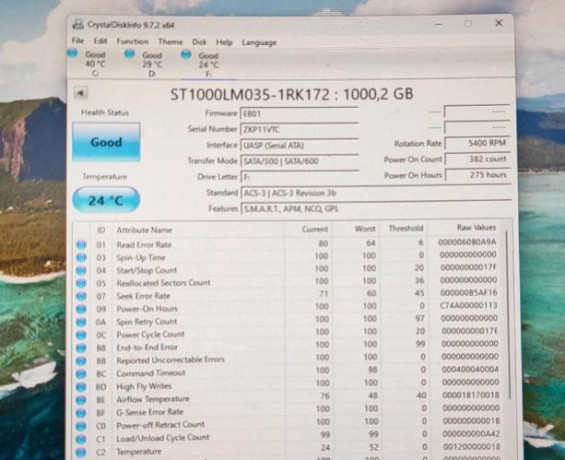This screenshot has width=565, height=460.
Task: Open the Theme menu
Action: coord(170,42)
